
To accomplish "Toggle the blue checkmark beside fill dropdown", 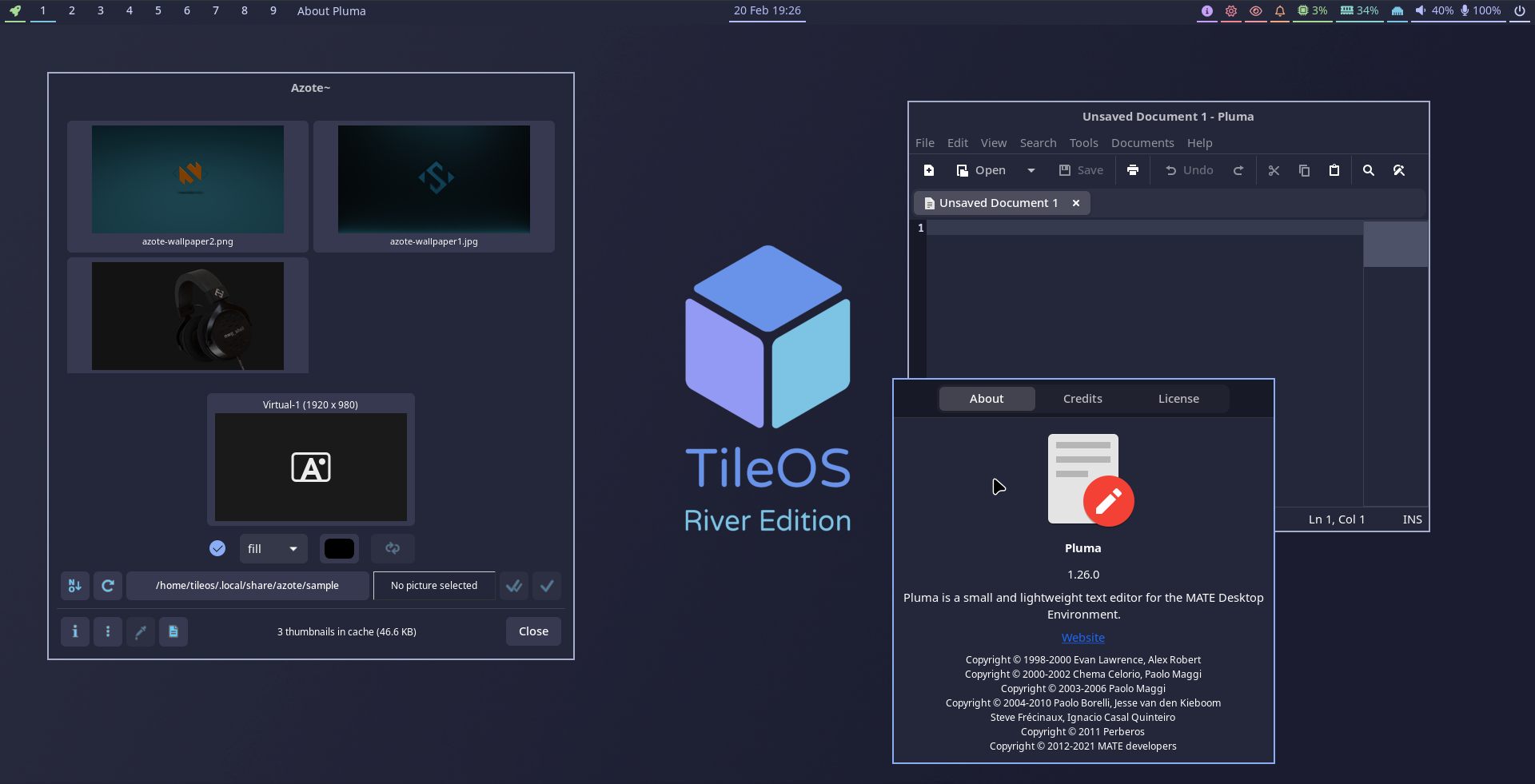I will click(x=217, y=548).
